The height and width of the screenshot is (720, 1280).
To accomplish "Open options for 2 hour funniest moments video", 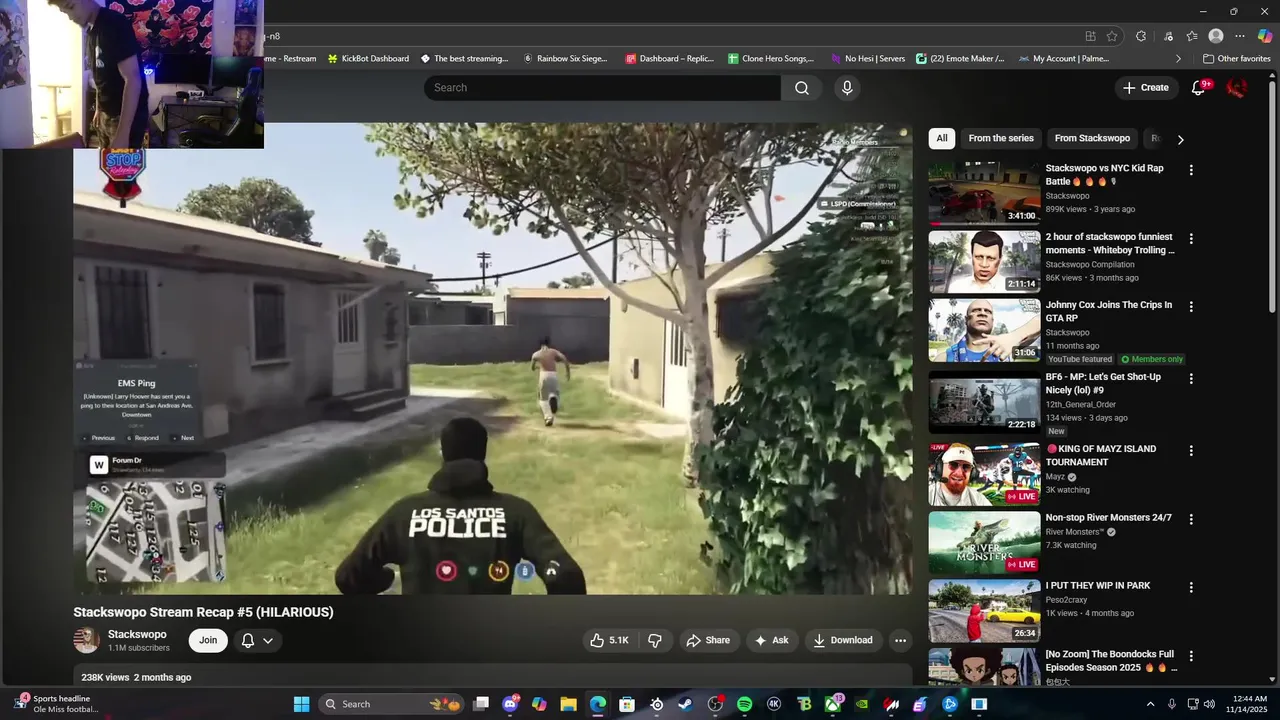I will (1190, 239).
